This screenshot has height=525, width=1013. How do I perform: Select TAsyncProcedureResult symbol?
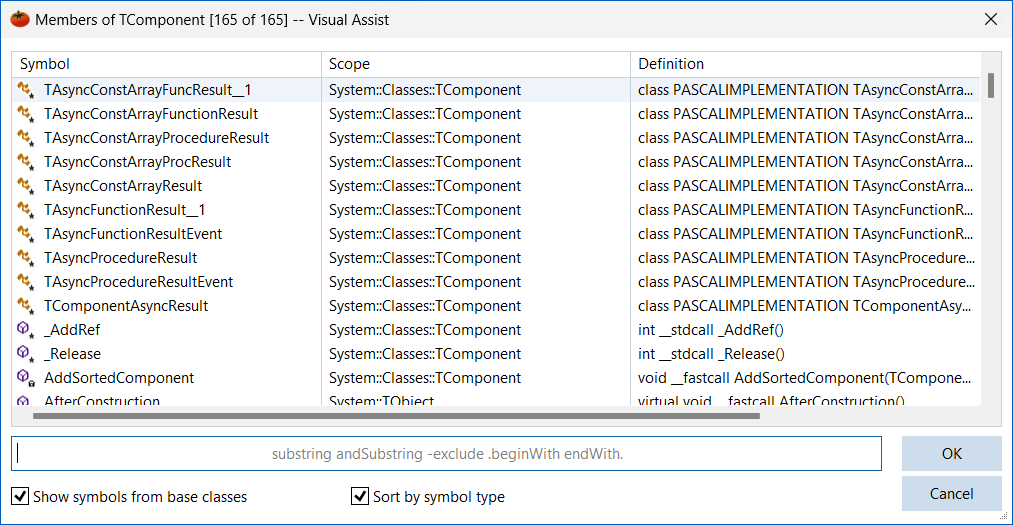pyautogui.click(x=120, y=257)
